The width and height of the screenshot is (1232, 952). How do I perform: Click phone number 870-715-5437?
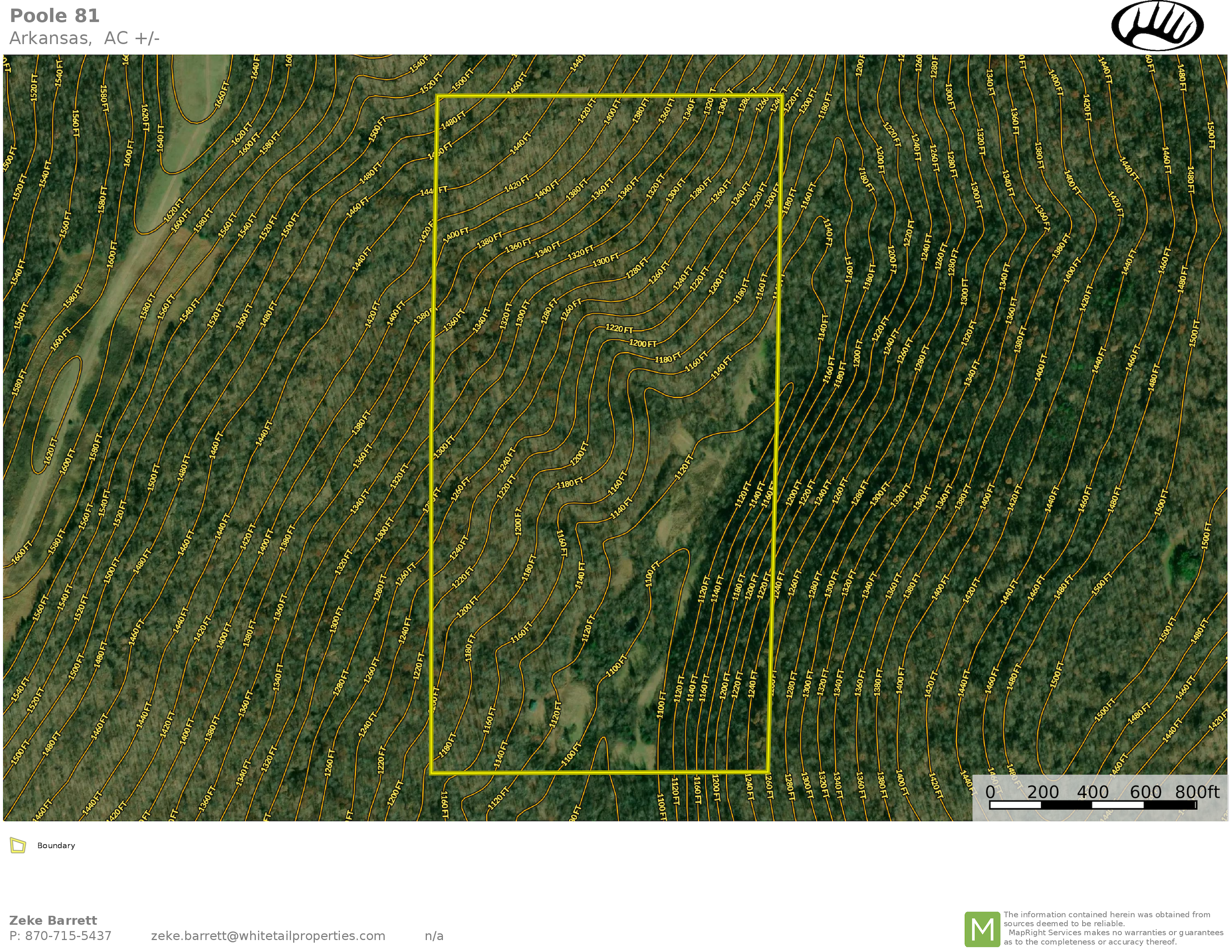click(68, 936)
